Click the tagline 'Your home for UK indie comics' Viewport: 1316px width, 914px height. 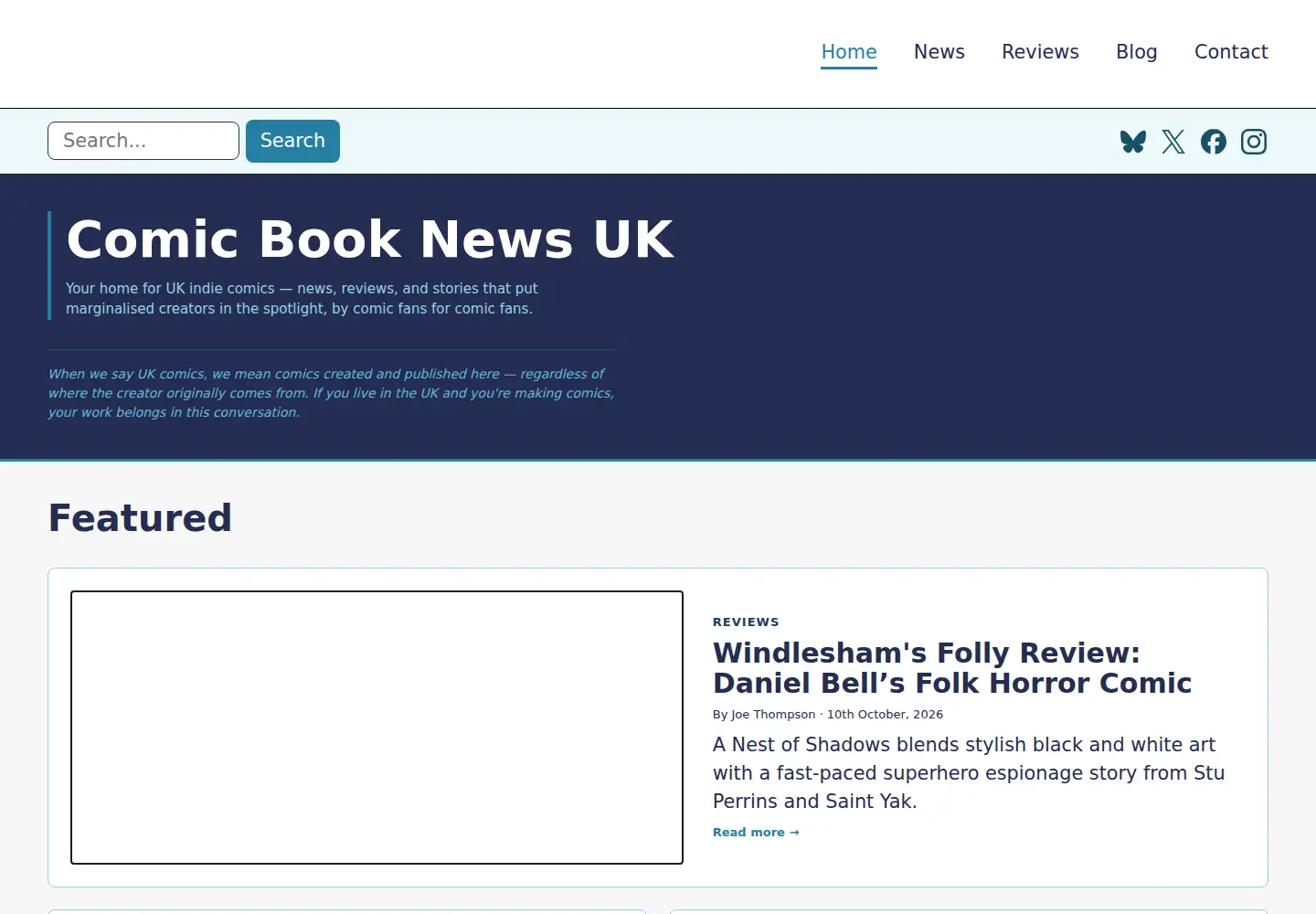(302, 299)
